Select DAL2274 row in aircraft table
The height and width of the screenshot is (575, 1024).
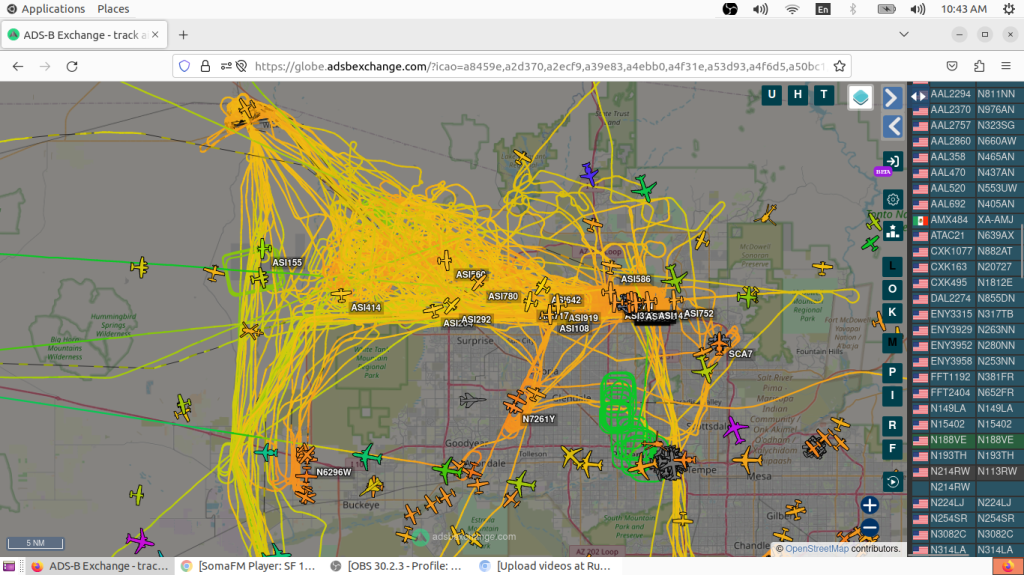(x=965, y=299)
